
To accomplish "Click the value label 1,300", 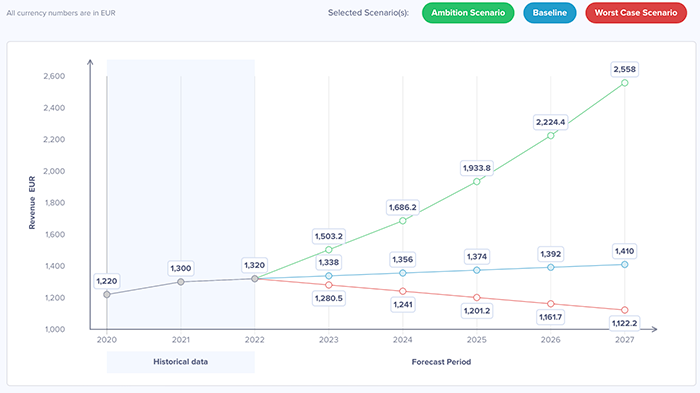I will click(x=181, y=268).
